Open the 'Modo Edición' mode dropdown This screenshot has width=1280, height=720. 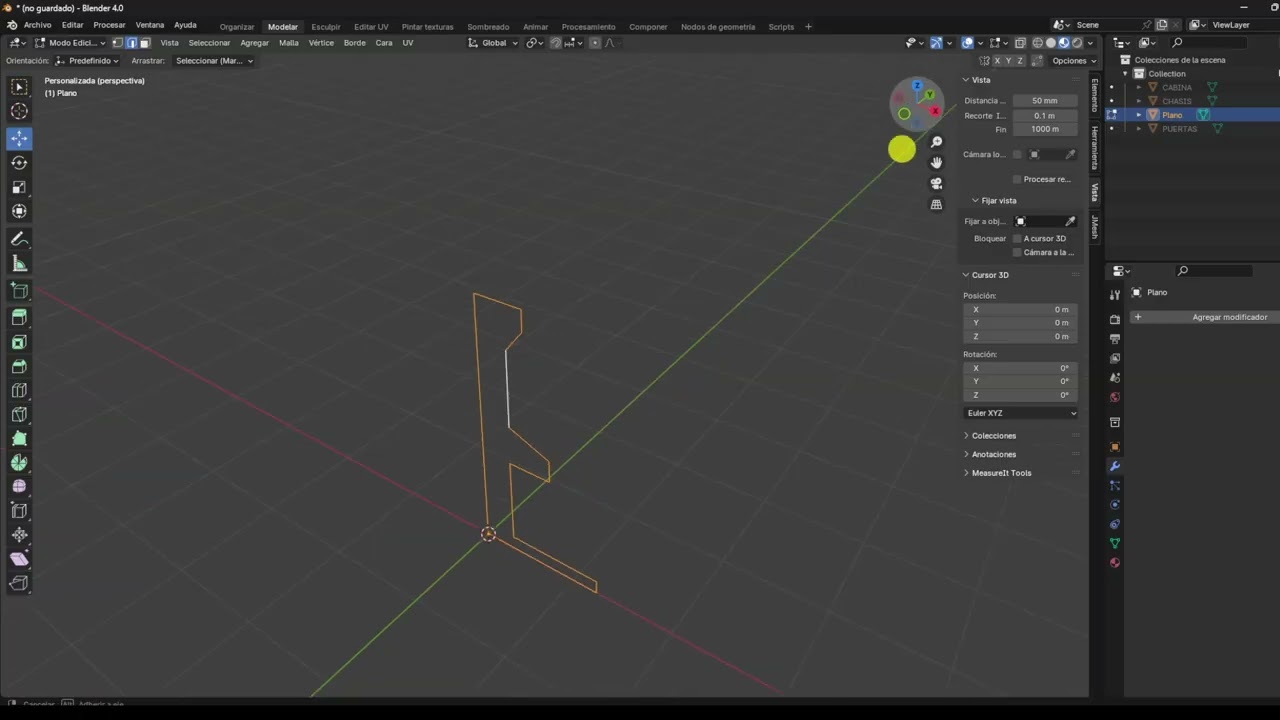(x=70, y=43)
